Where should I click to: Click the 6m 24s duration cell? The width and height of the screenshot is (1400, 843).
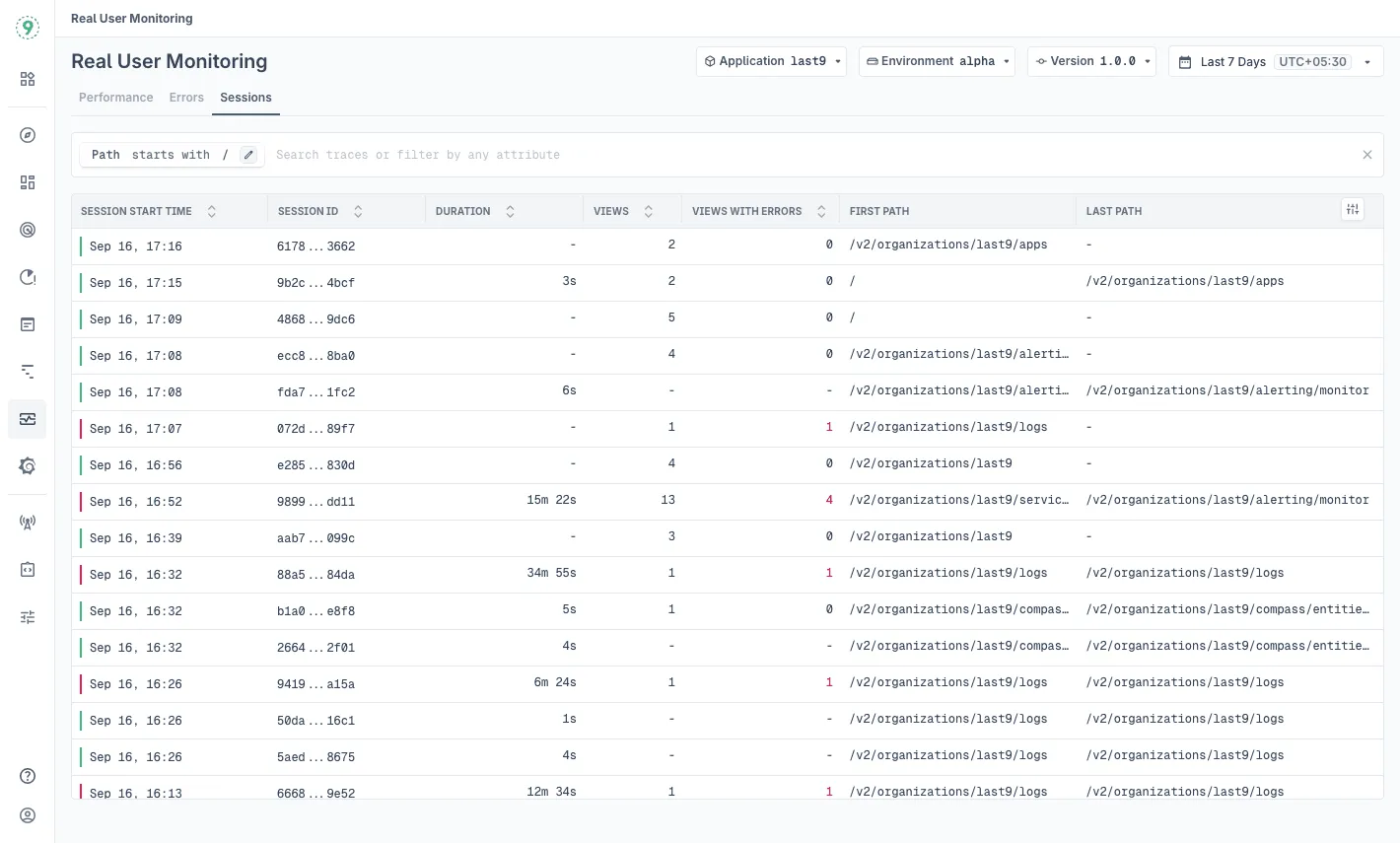pyautogui.click(x=555, y=682)
